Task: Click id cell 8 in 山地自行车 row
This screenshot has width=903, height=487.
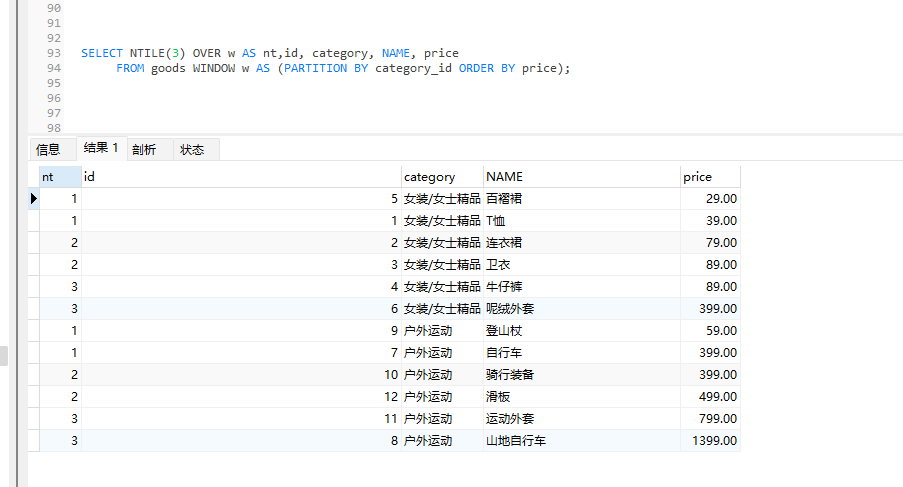Action: 241,440
